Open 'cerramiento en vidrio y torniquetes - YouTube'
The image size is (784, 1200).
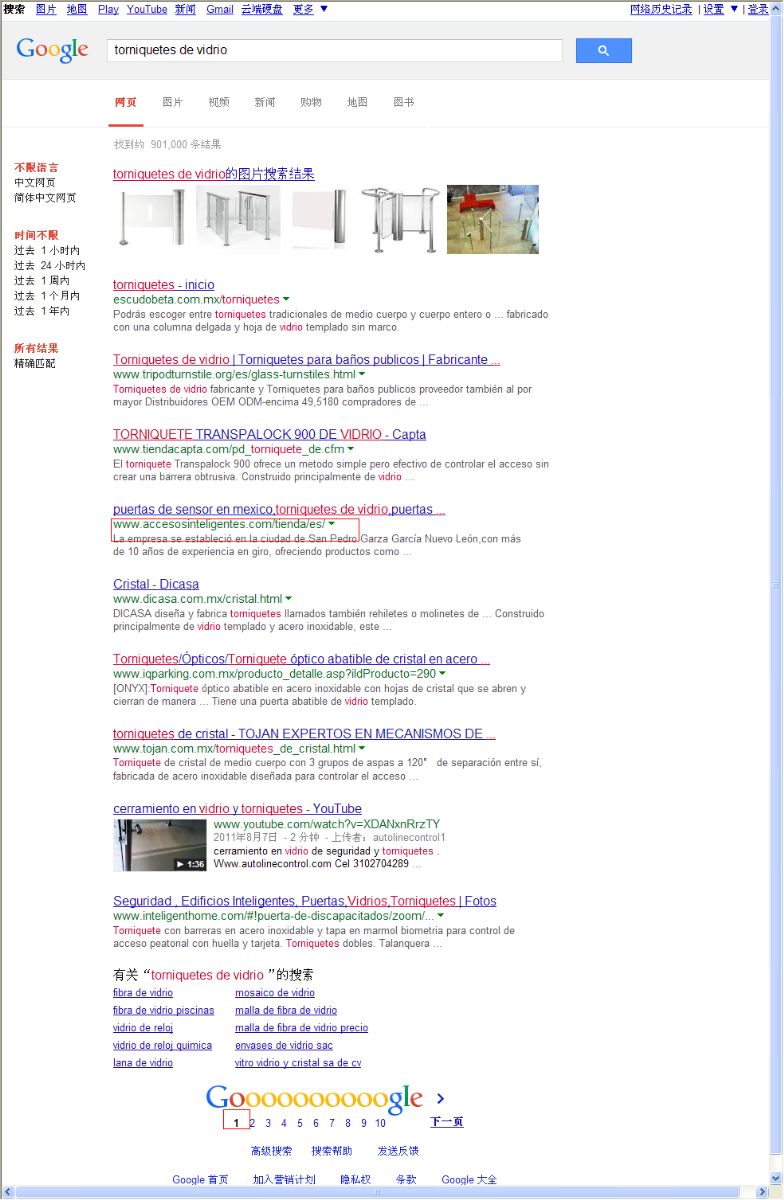click(x=237, y=808)
